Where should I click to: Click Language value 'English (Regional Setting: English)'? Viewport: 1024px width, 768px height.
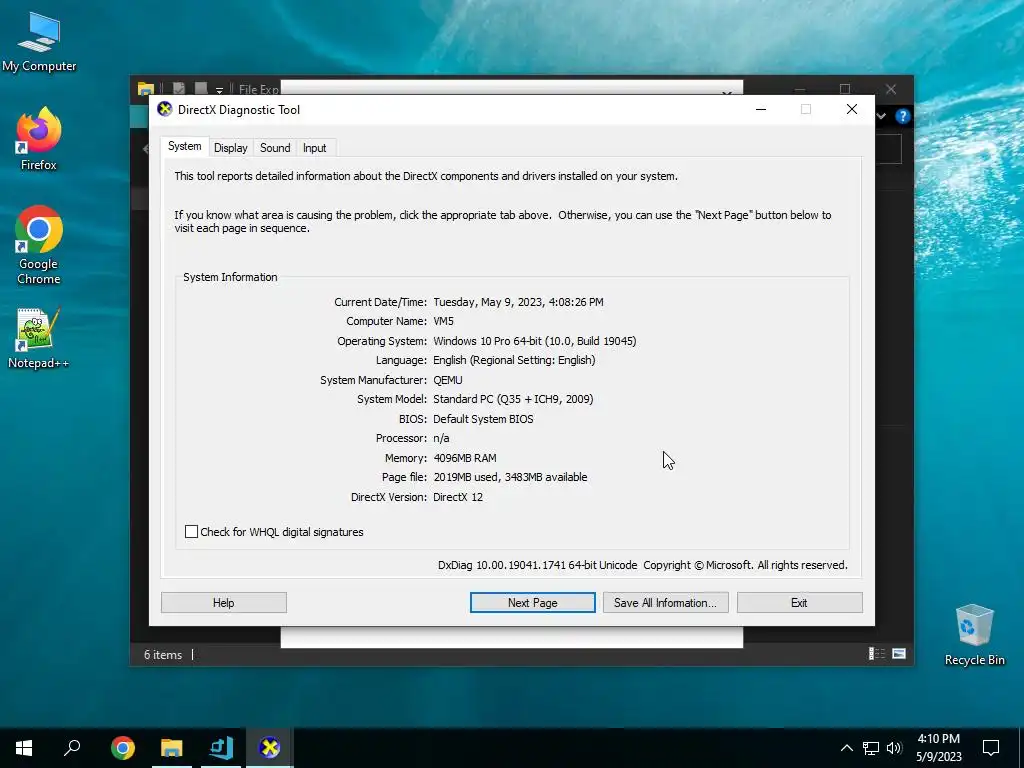514,360
